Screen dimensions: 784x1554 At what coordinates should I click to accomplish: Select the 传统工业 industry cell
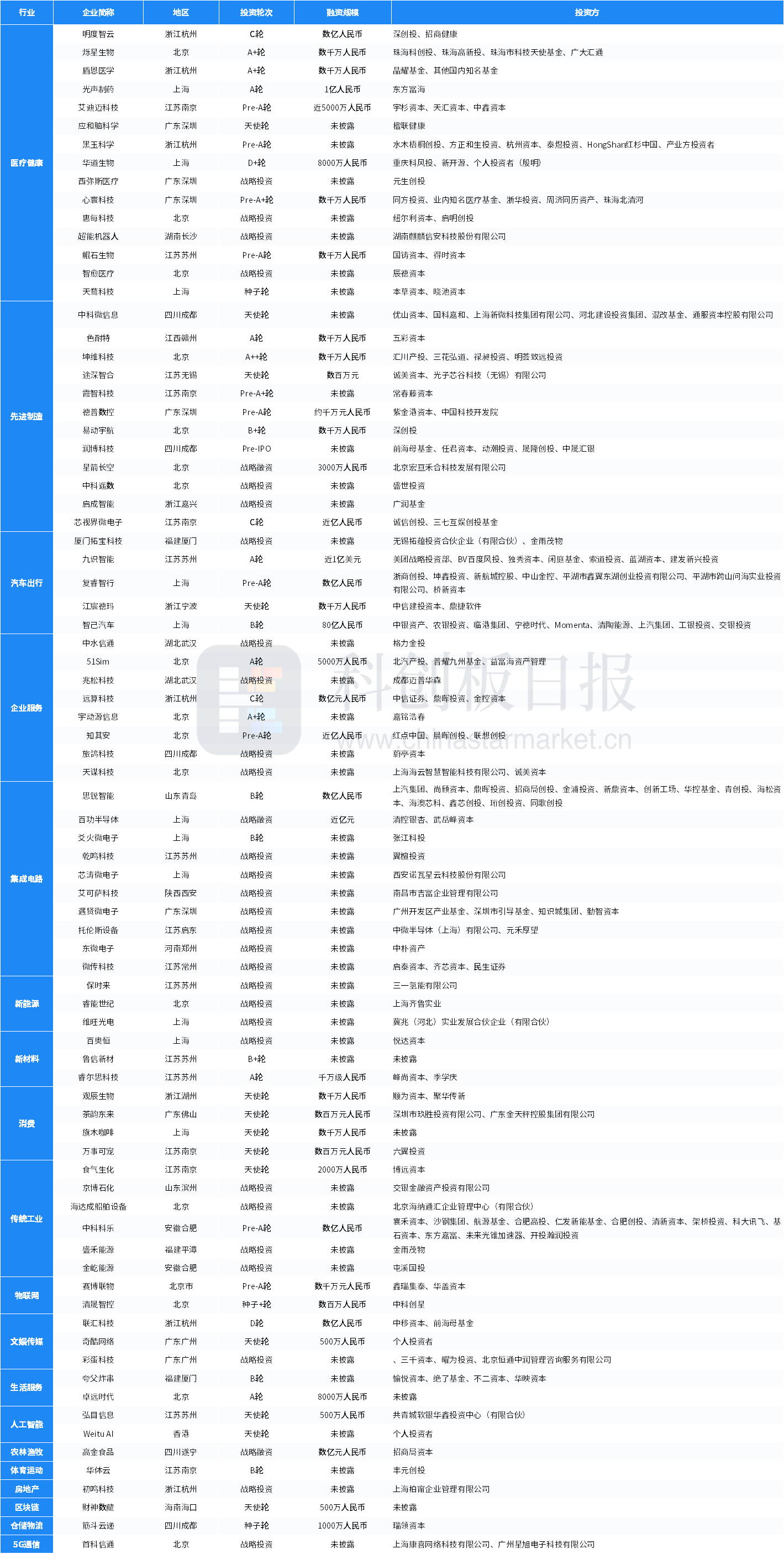click(27, 1218)
